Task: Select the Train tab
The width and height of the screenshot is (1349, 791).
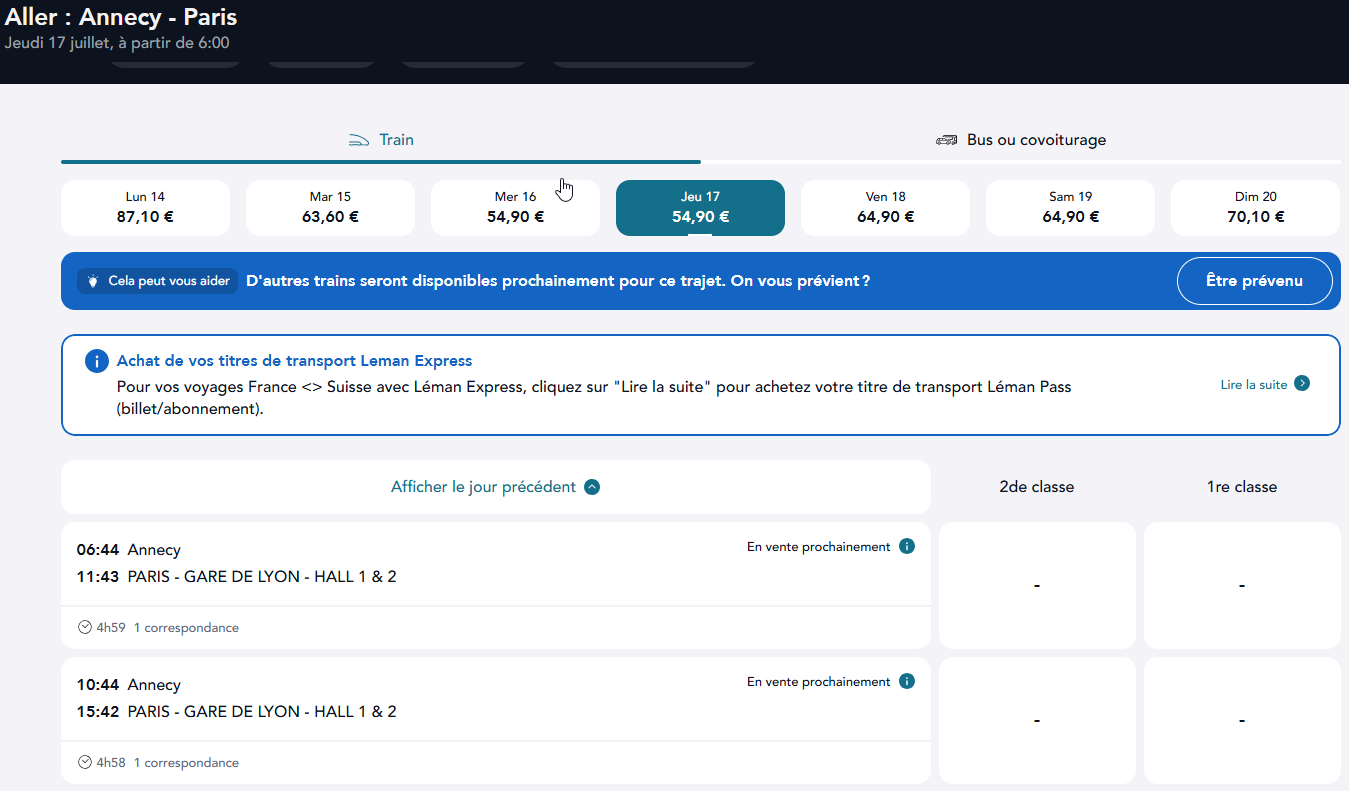Action: 381,141
